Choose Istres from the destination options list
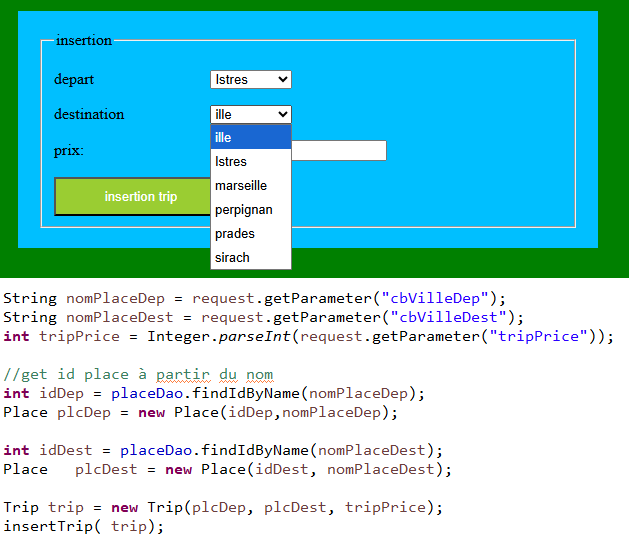629x542 pixels. (250, 161)
